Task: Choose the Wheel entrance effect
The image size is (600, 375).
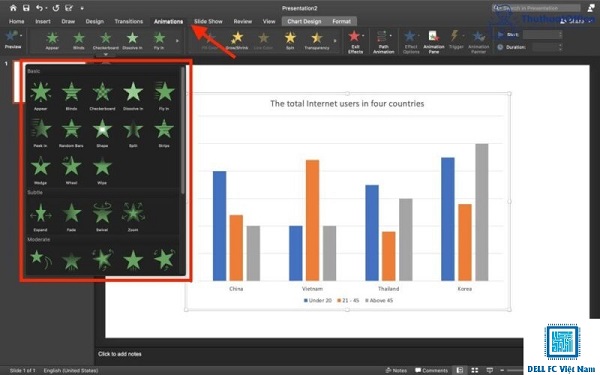Action: click(71, 170)
